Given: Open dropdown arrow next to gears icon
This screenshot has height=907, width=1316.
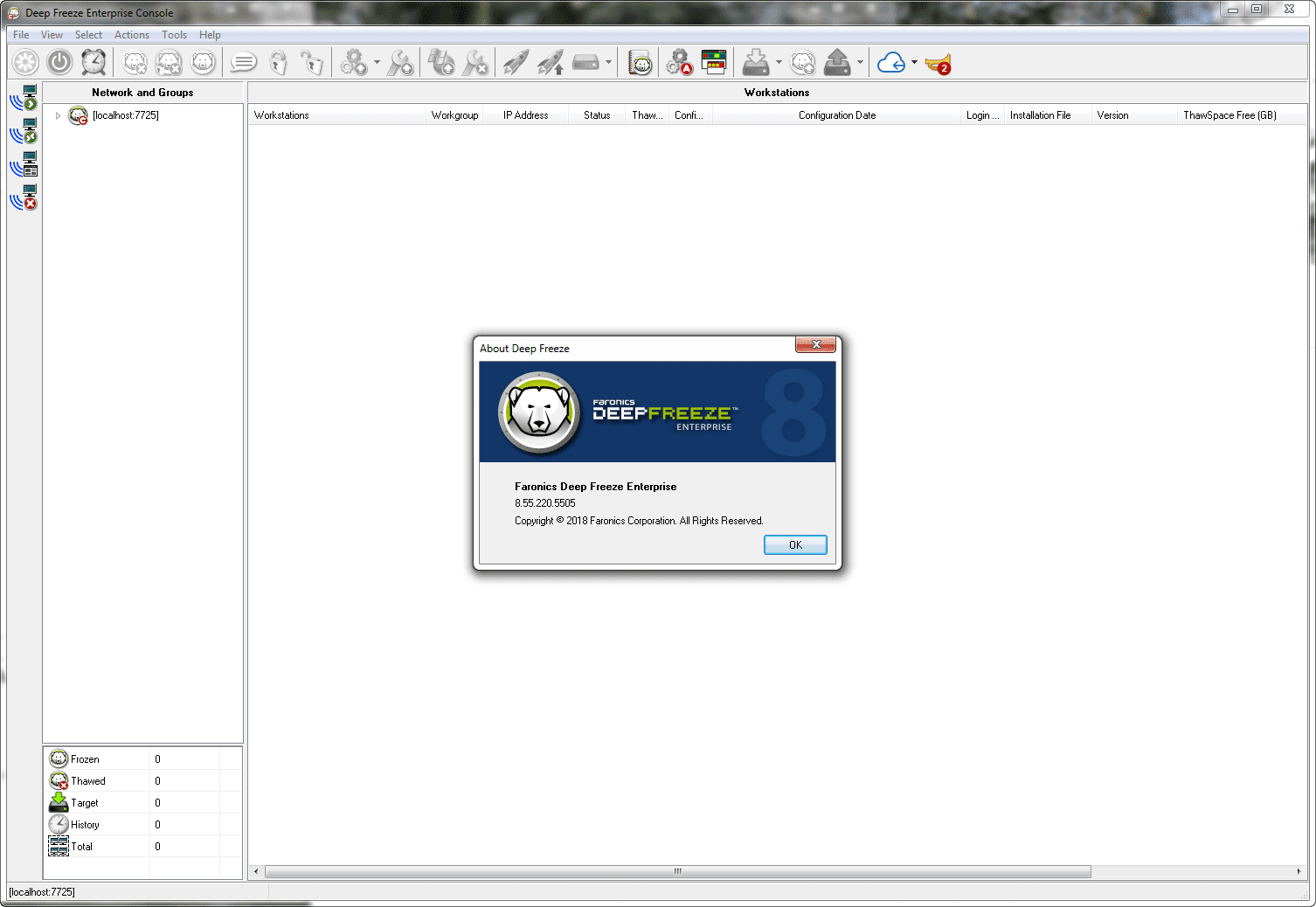Looking at the screenshot, I should [x=377, y=63].
